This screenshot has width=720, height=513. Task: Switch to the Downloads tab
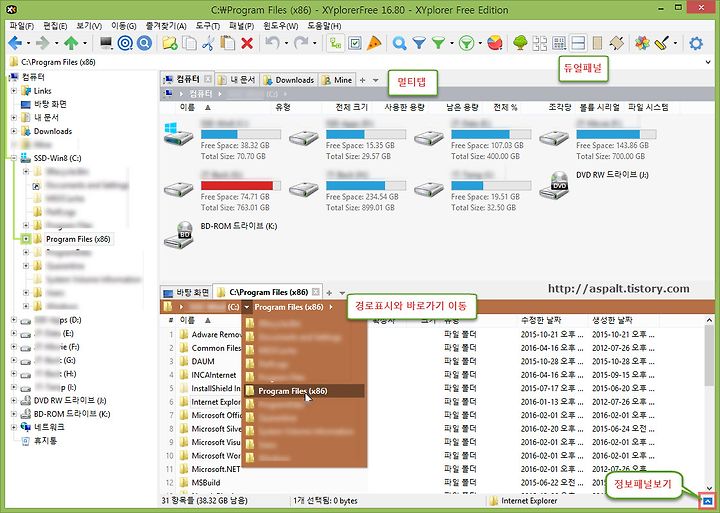coord(289,80)
